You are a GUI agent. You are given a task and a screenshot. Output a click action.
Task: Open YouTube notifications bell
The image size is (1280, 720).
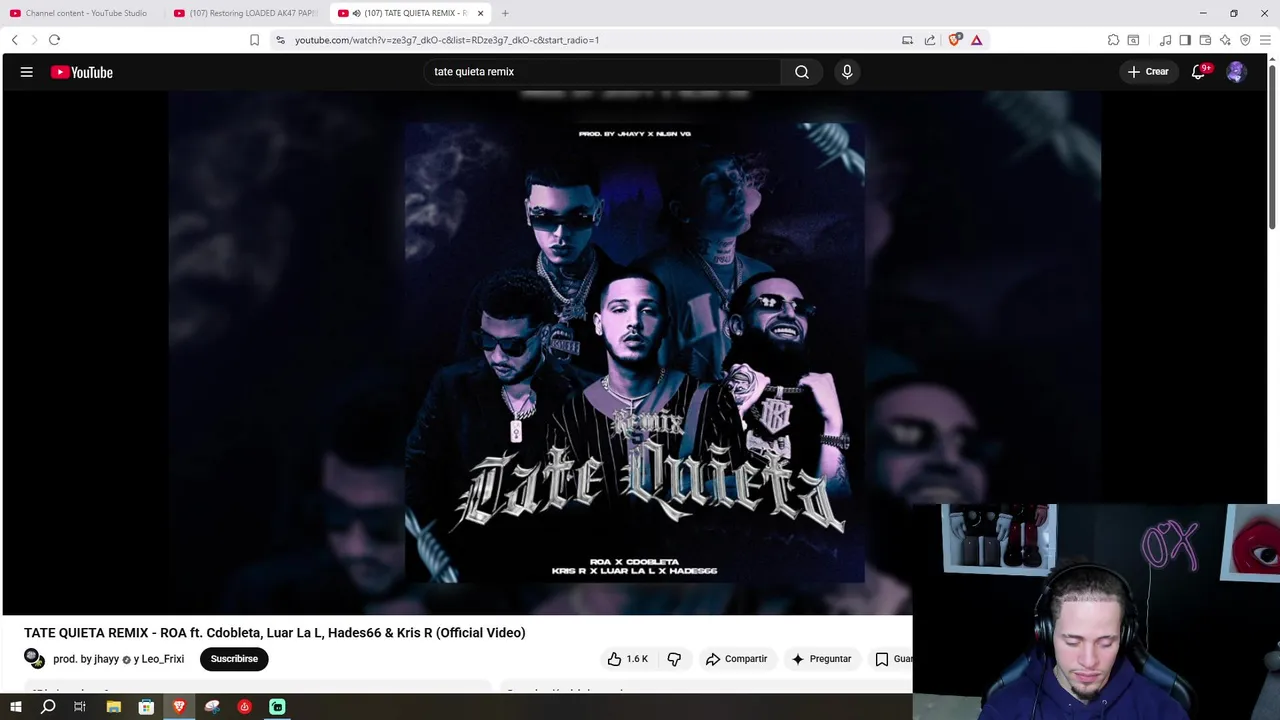1199,72
